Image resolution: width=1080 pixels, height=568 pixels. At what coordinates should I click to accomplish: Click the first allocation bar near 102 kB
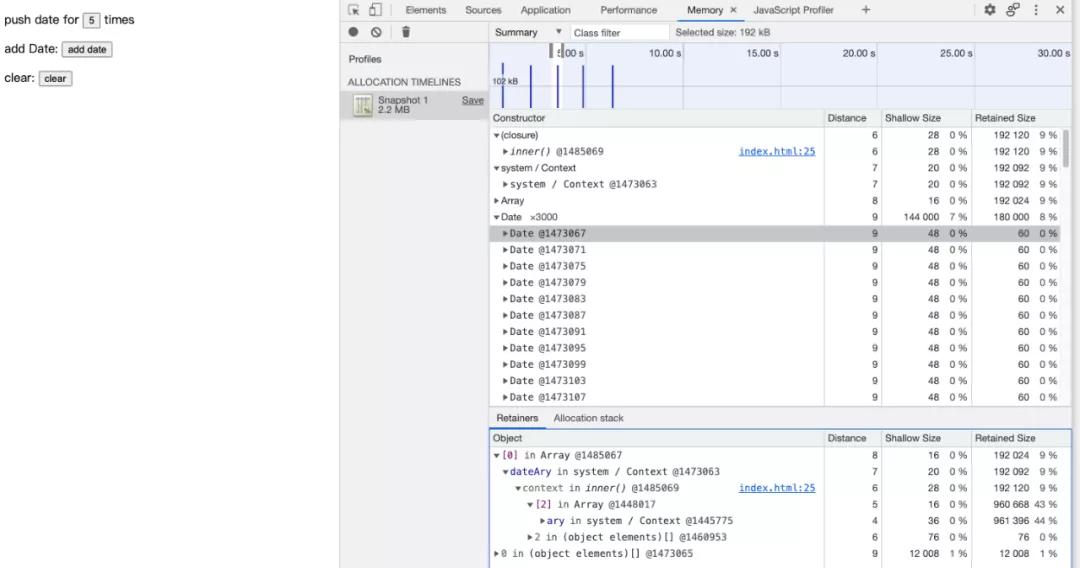(x=503, y=86)
